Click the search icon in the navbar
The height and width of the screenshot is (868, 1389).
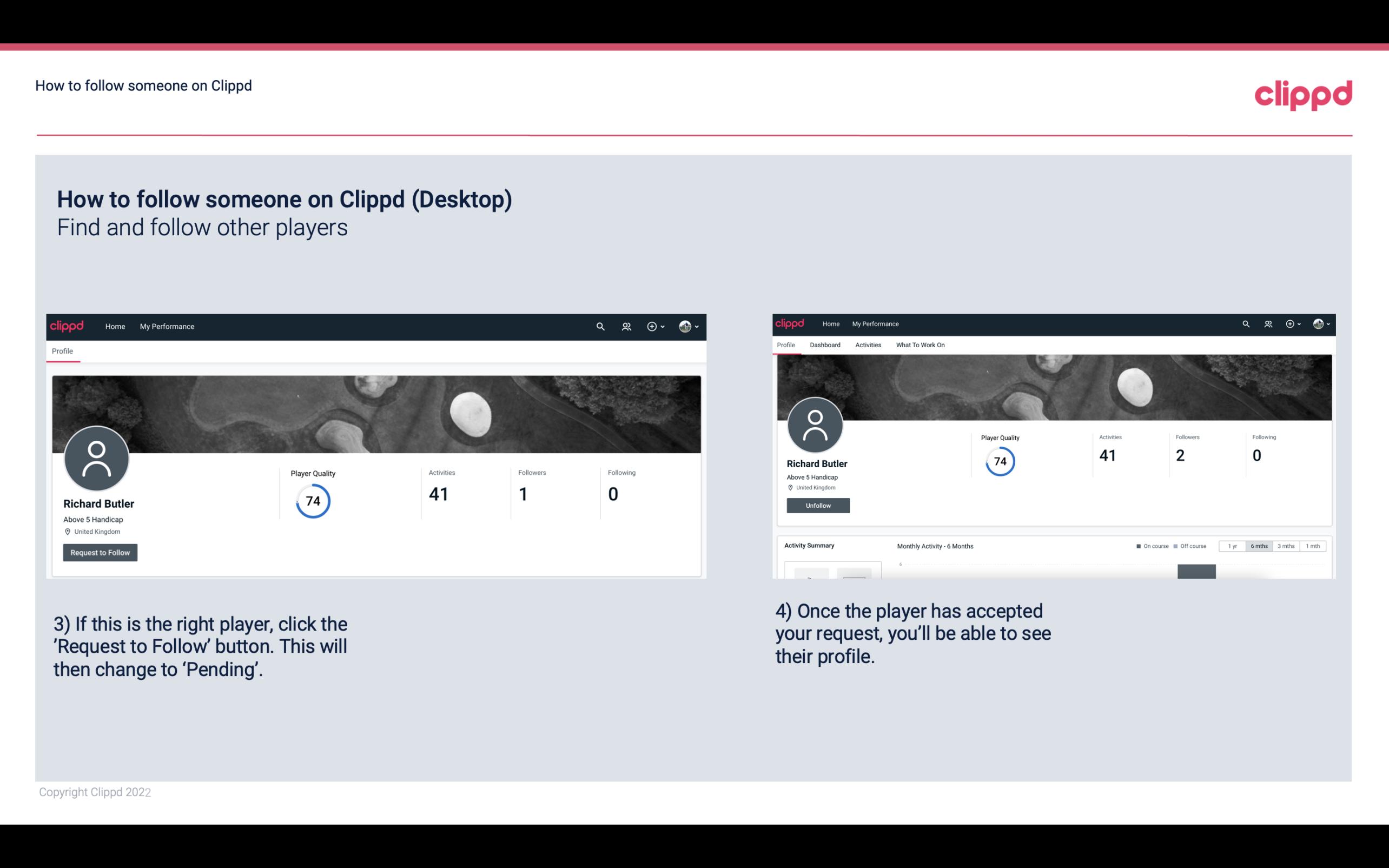(599, 326)
